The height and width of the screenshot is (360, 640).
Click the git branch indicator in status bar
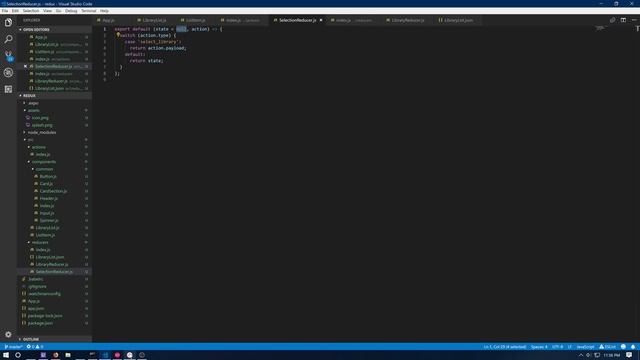[13, 347]
